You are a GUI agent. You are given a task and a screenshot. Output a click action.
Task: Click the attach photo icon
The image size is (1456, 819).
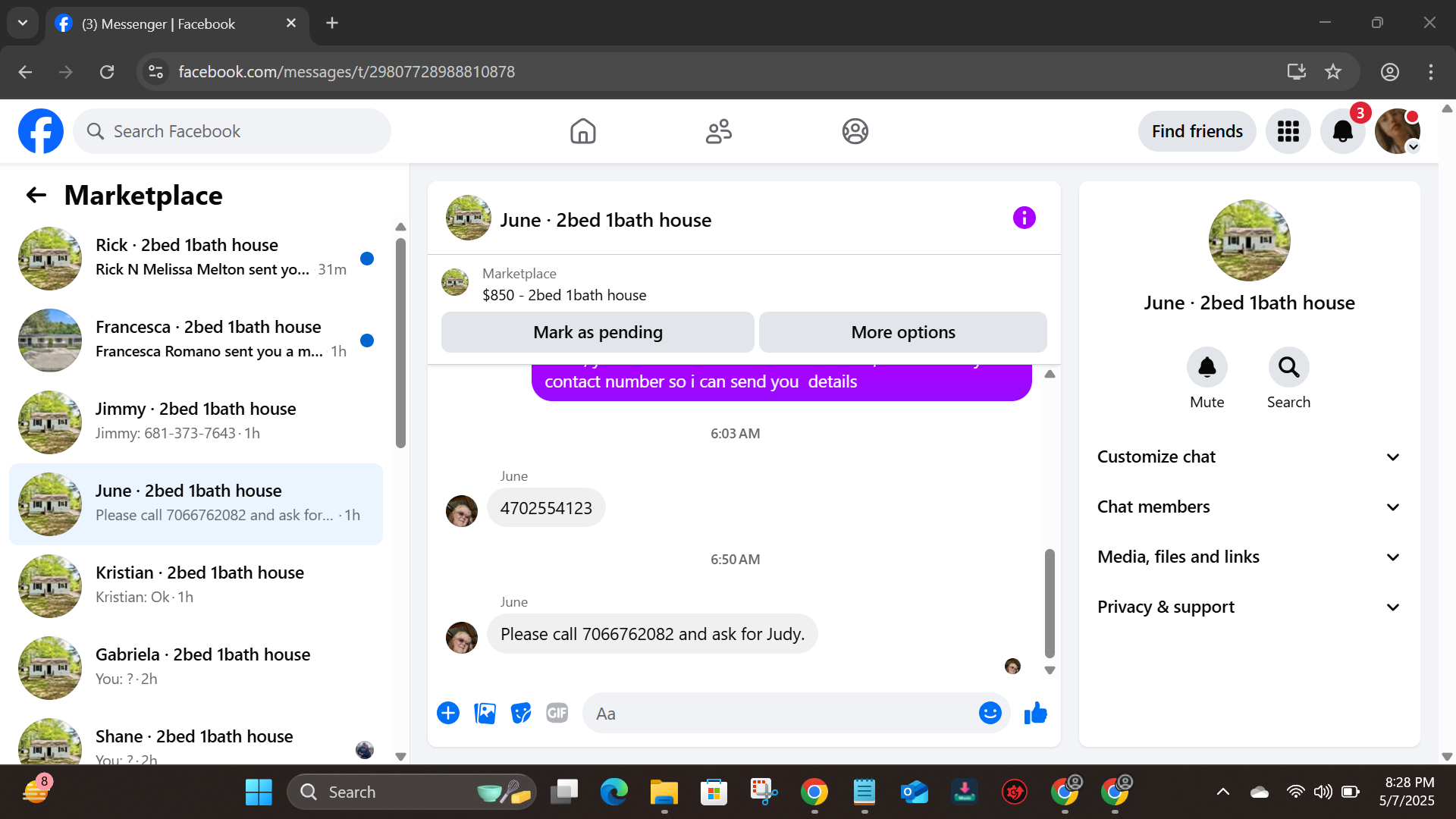pyautogui.click(x=485, y=714)
